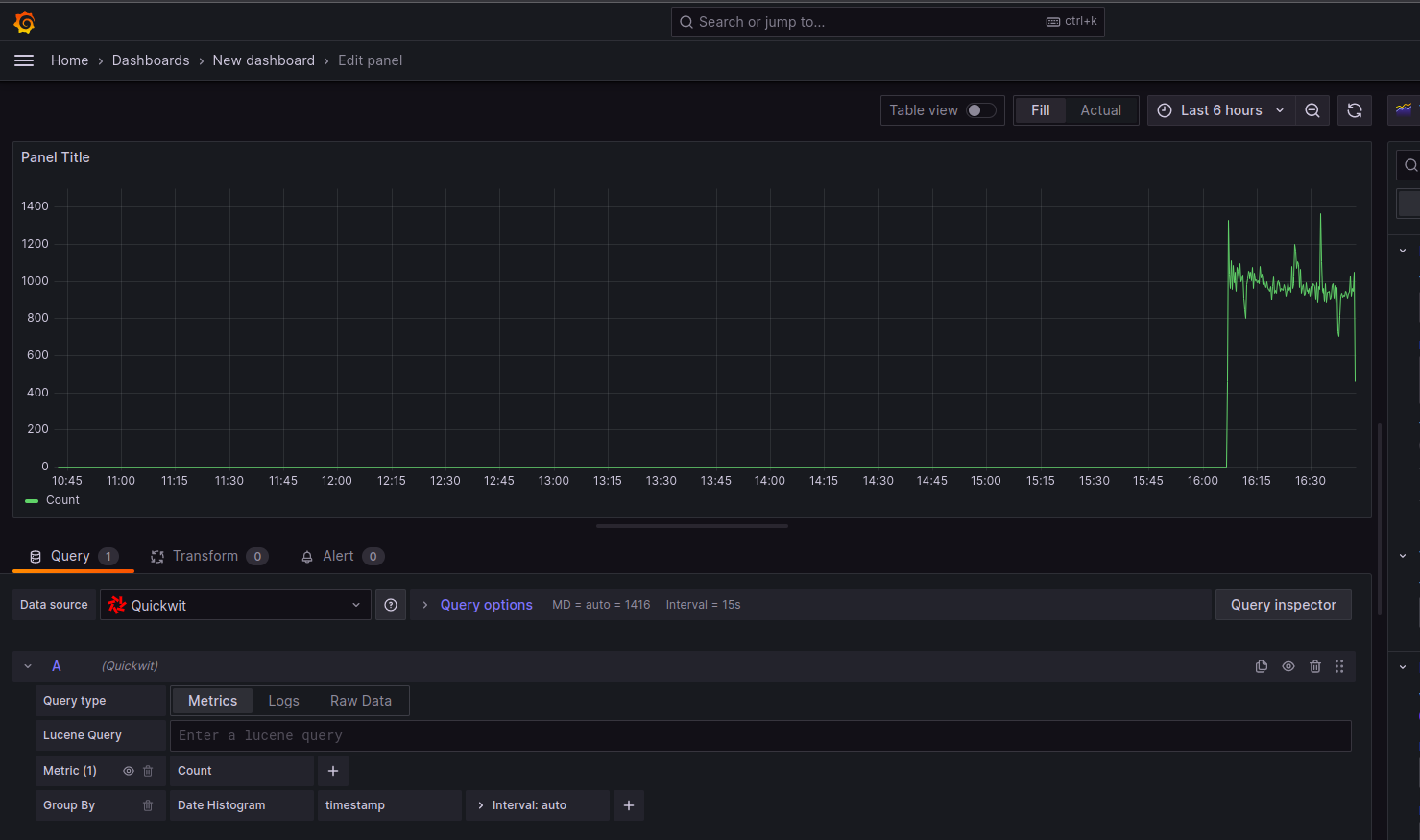The height and width of the screenshot is (840, 1420).
Task: Switch to the Query tab
Action: coord(73,556)
